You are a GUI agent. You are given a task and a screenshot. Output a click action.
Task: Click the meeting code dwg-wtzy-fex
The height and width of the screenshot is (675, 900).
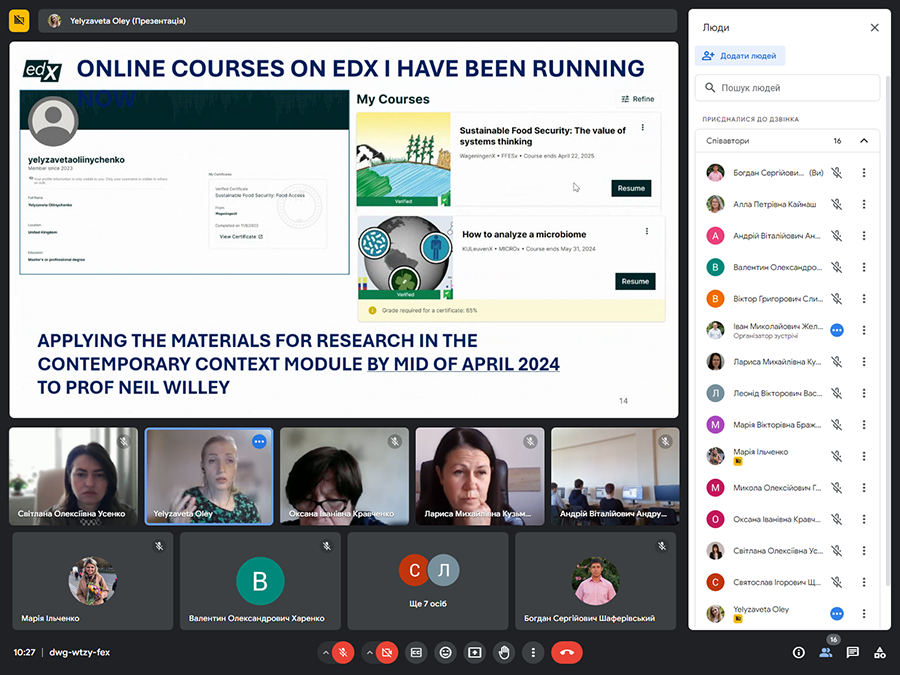coord(79,653)
